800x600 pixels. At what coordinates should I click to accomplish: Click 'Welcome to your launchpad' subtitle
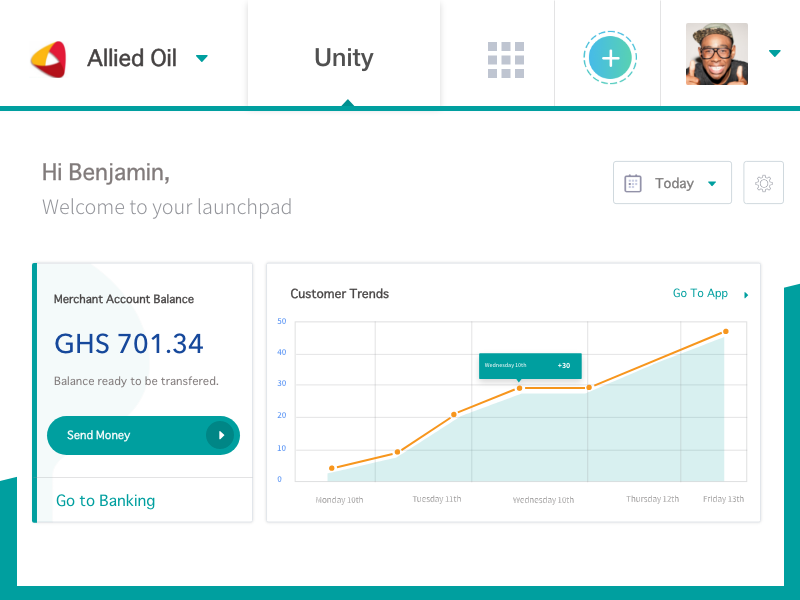pos(167,207)
